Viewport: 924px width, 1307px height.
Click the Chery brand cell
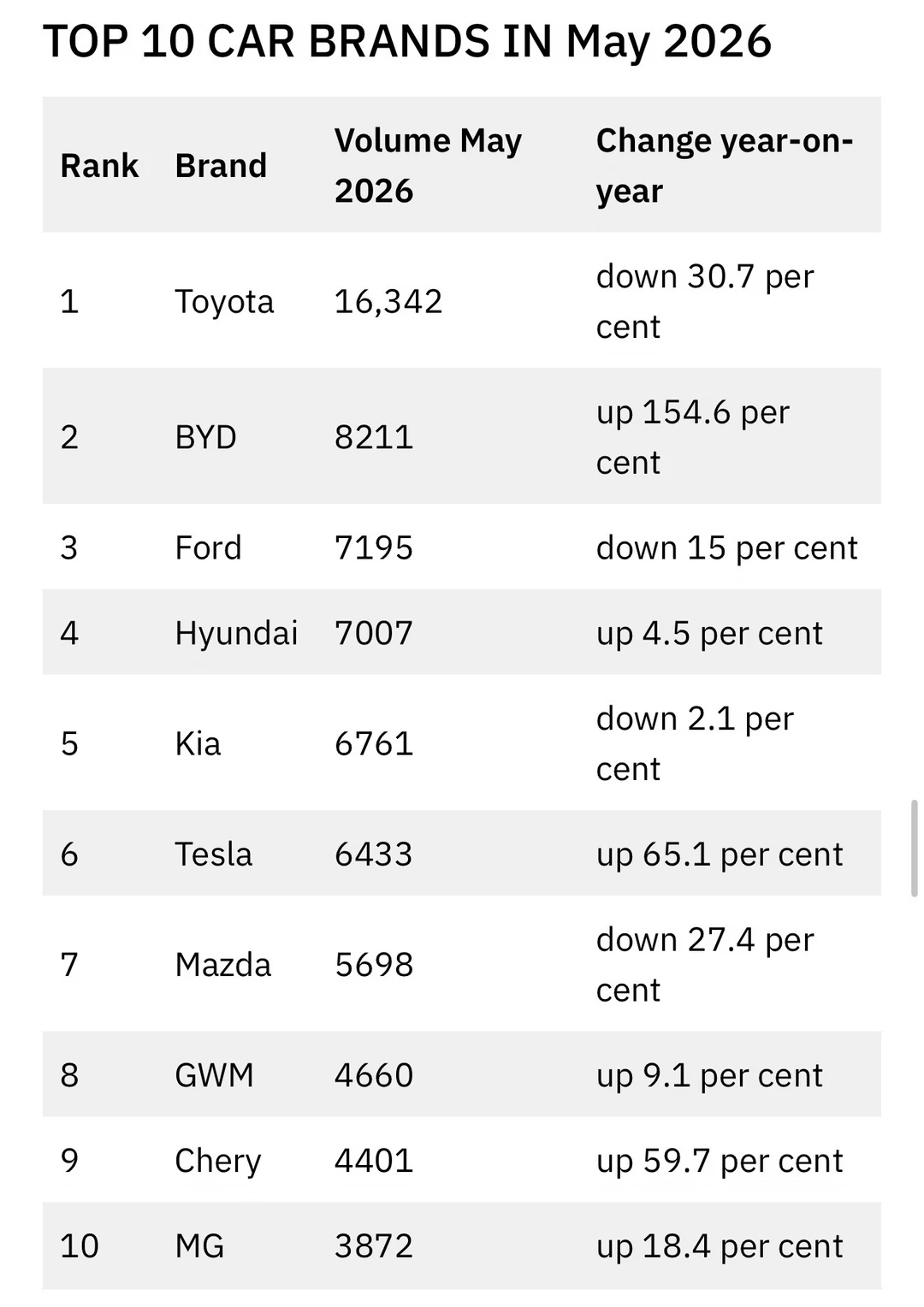click(x=218, y=1160)
